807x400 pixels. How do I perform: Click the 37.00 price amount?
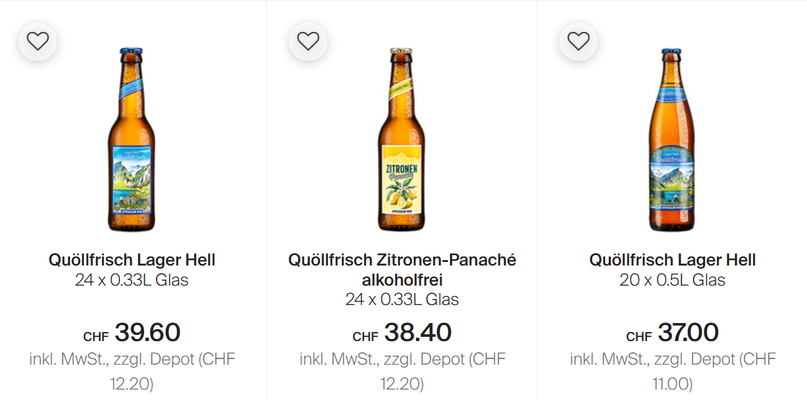tap(686, 332)
